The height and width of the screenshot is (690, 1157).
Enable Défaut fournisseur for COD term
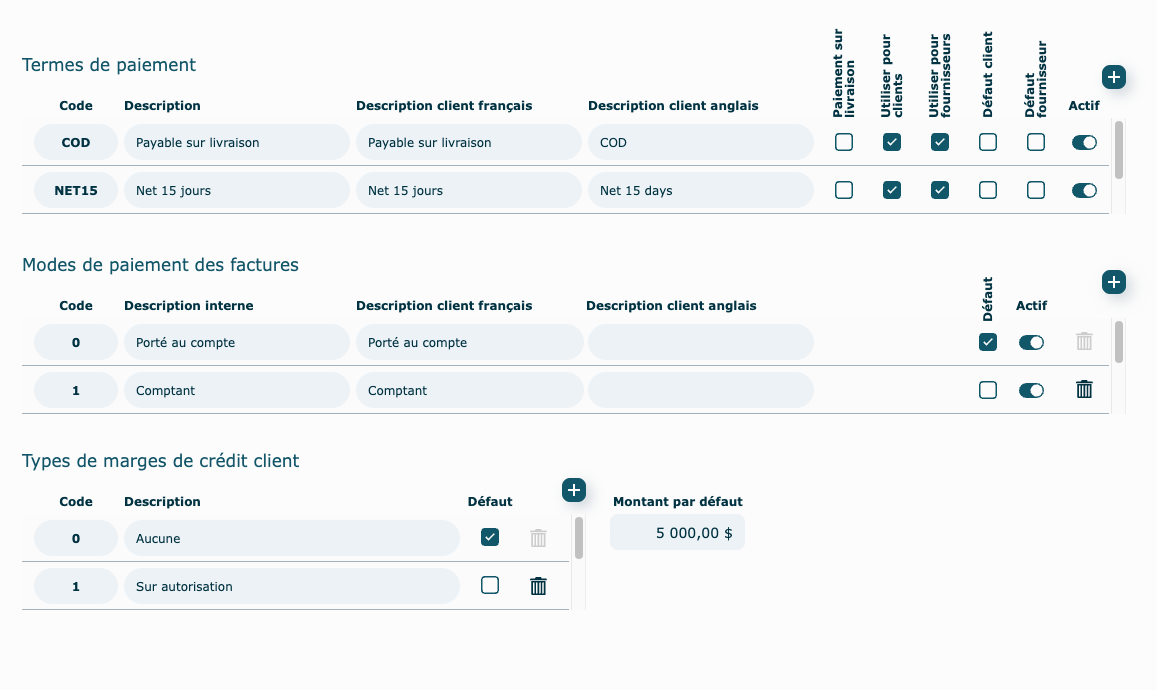(1036, 142)
